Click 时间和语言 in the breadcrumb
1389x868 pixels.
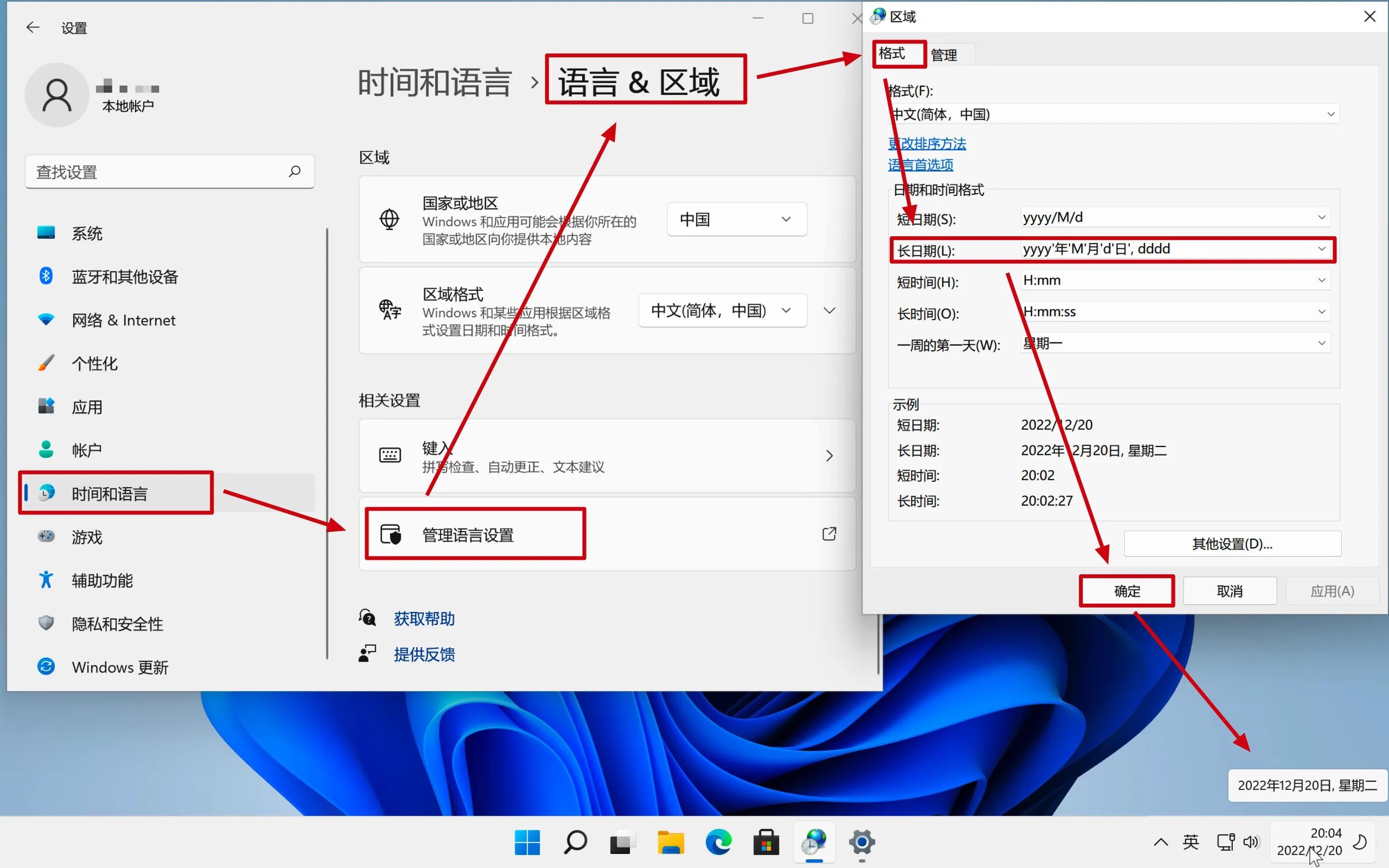435,82
